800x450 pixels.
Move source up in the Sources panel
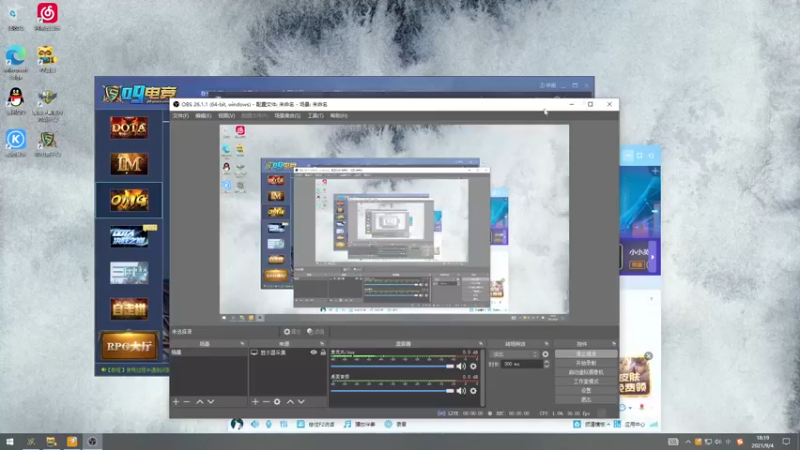290,402
